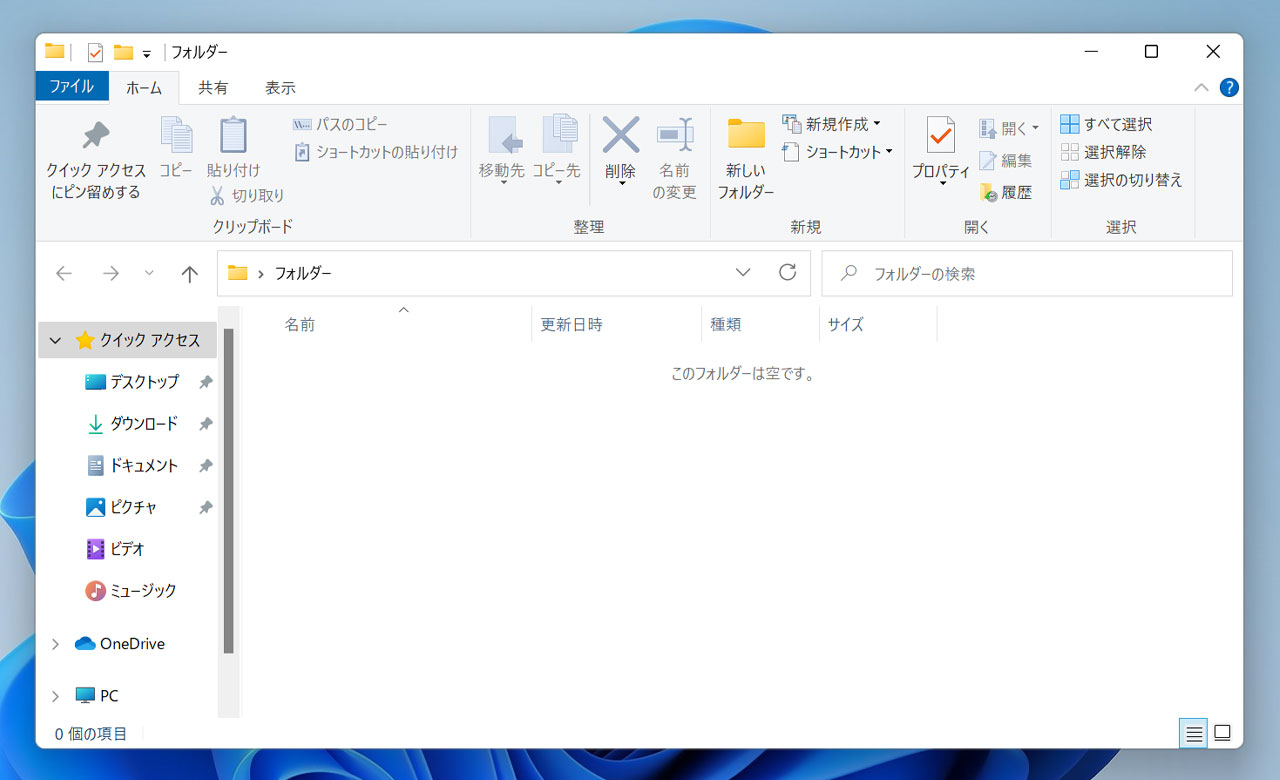Click the 切り取り scissors command

pyautogui.click(x=247, y=195)
